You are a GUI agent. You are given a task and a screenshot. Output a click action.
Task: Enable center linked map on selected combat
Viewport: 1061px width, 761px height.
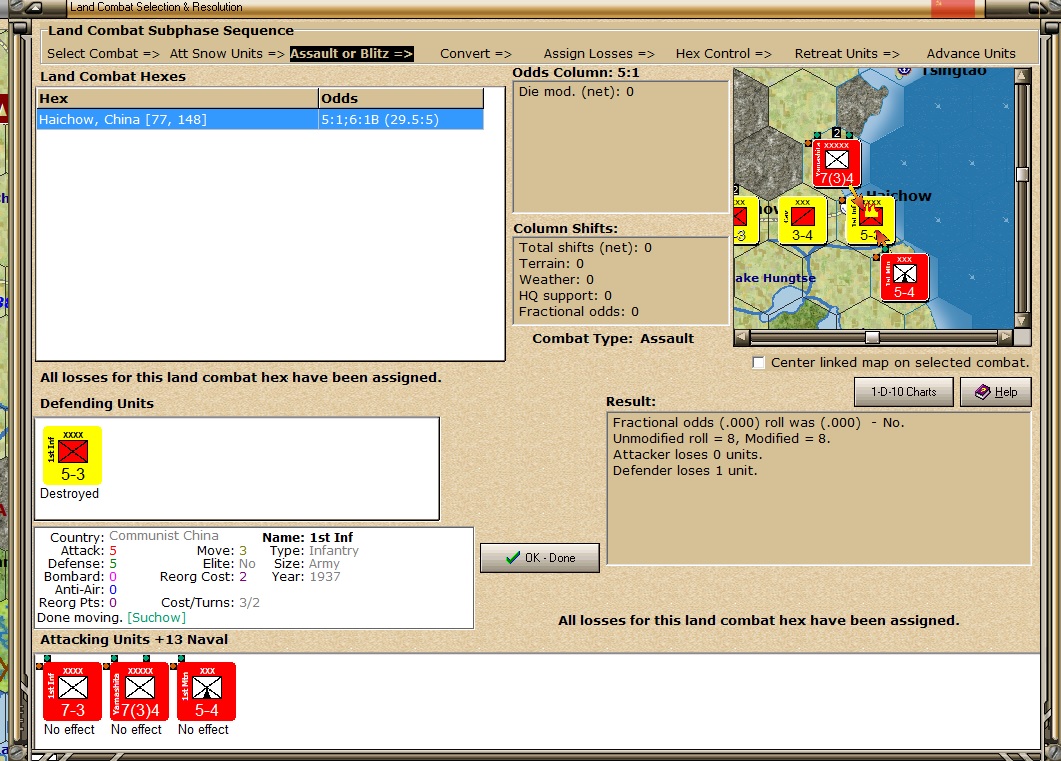(759, 363)
